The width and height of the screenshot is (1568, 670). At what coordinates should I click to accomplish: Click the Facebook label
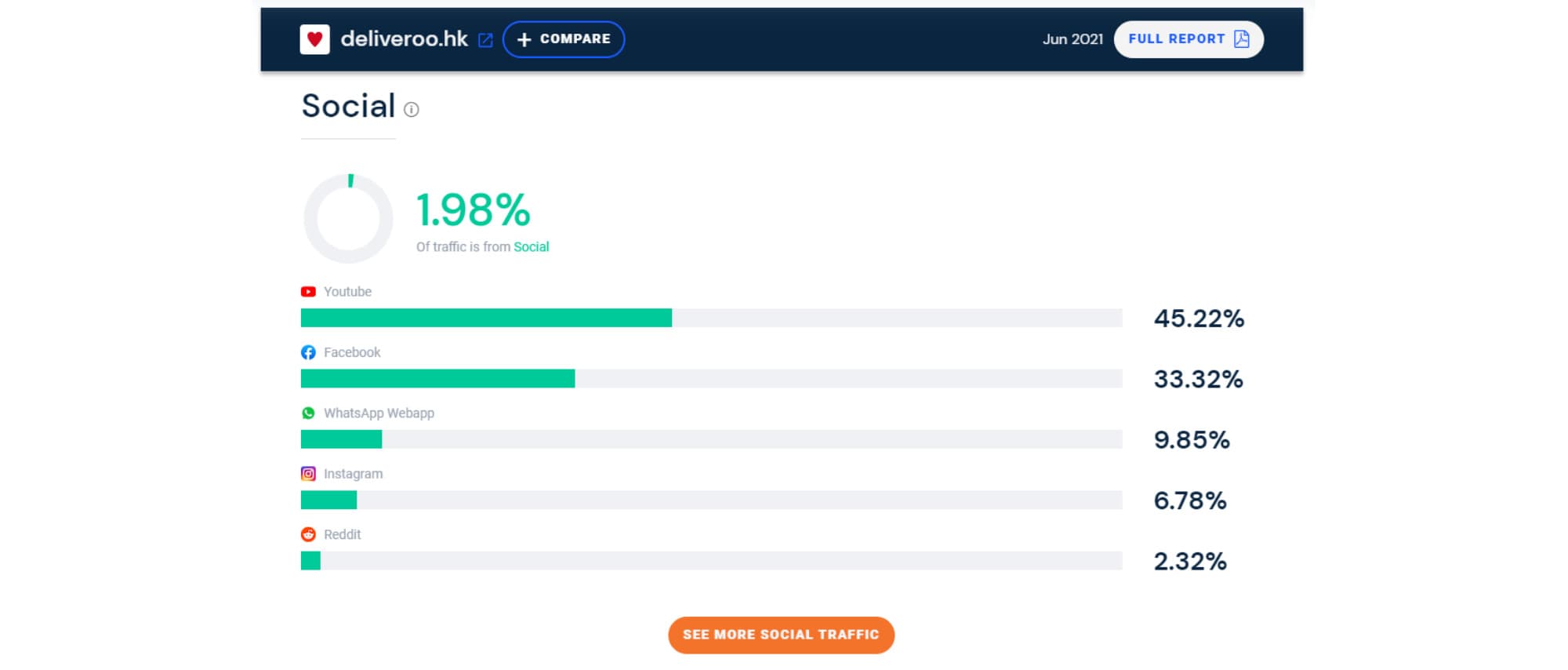352,352
